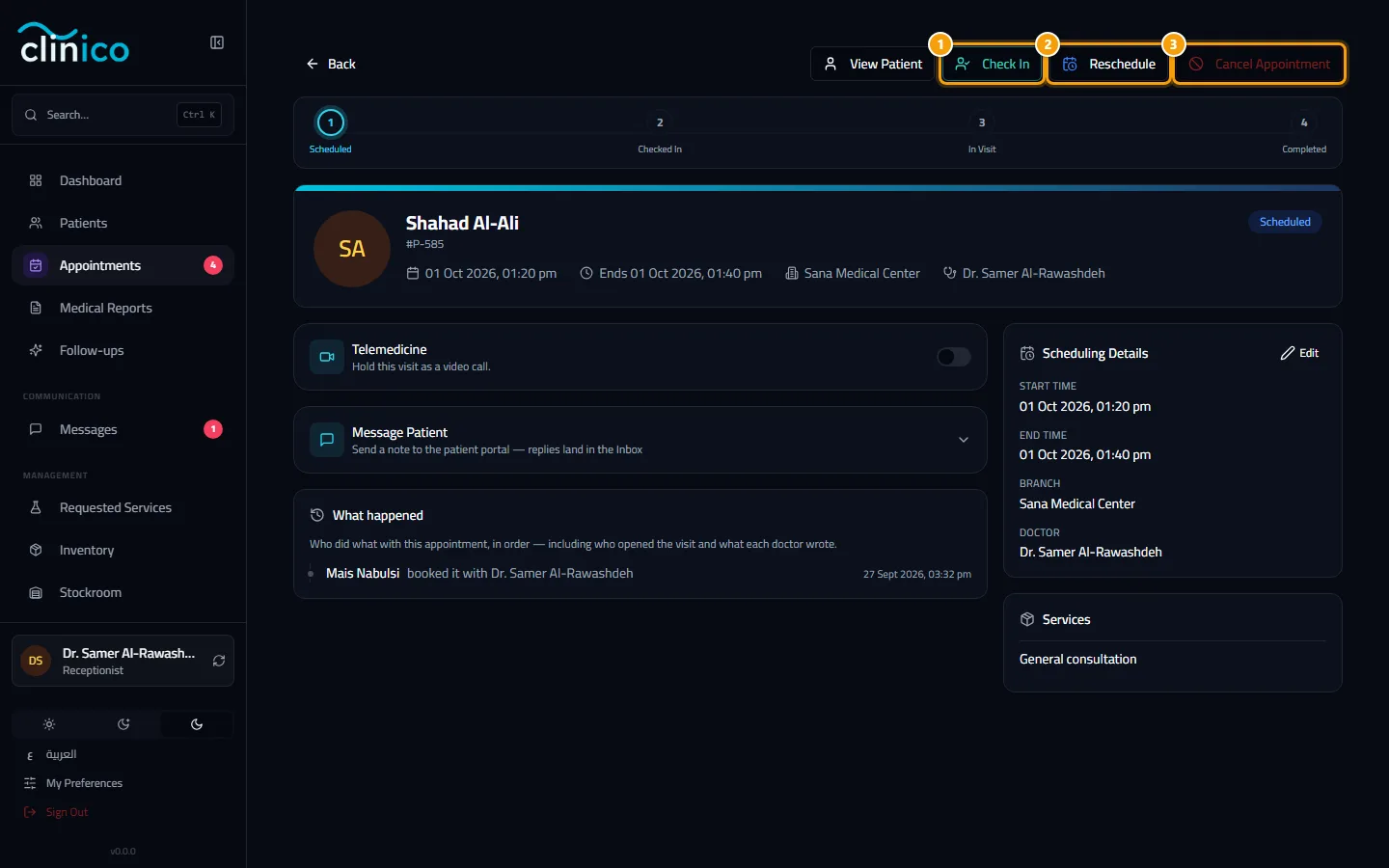The width and height of the screenshot is (1389, 868).
Task: Select the light theme sun icon
Action: pyautogui.click(x=49, y=724)
